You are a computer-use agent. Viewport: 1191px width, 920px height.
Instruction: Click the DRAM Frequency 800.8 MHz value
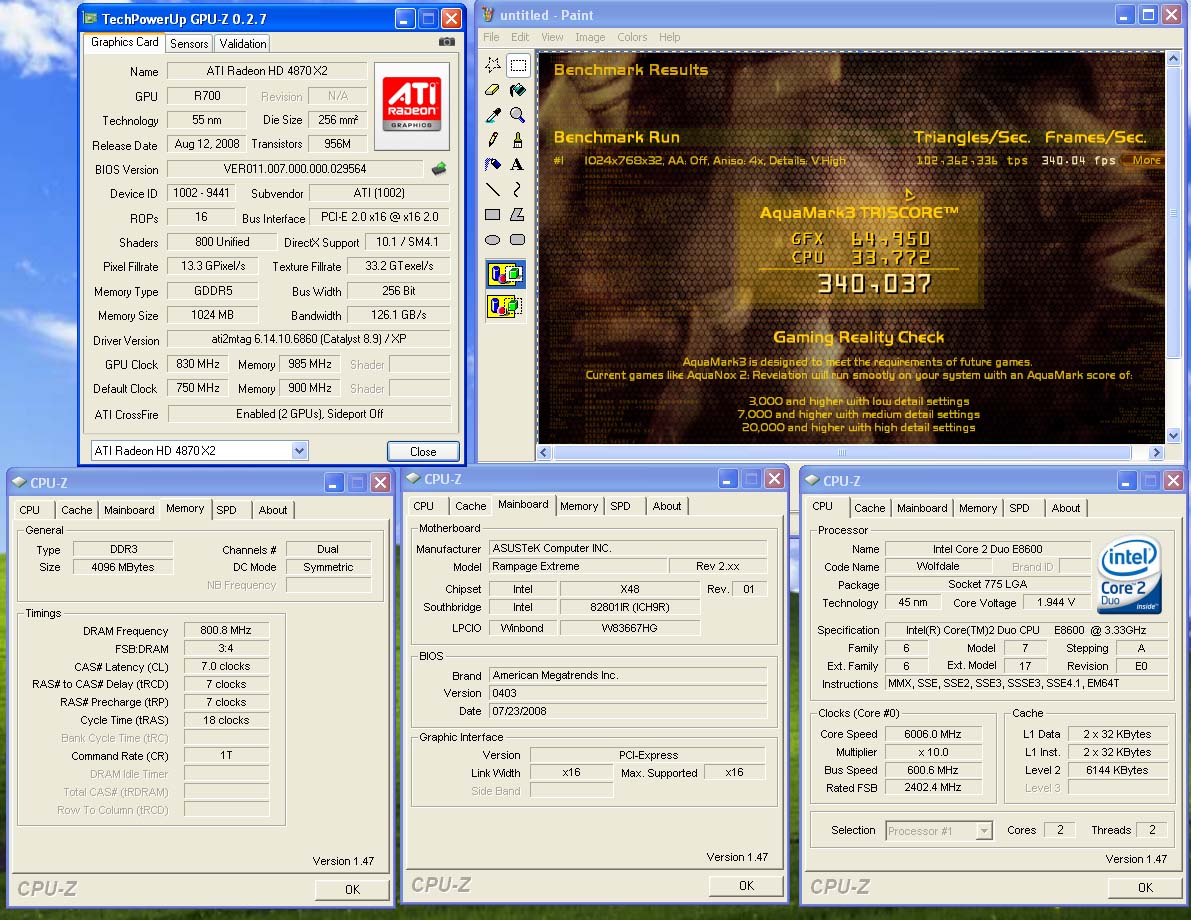226,631
